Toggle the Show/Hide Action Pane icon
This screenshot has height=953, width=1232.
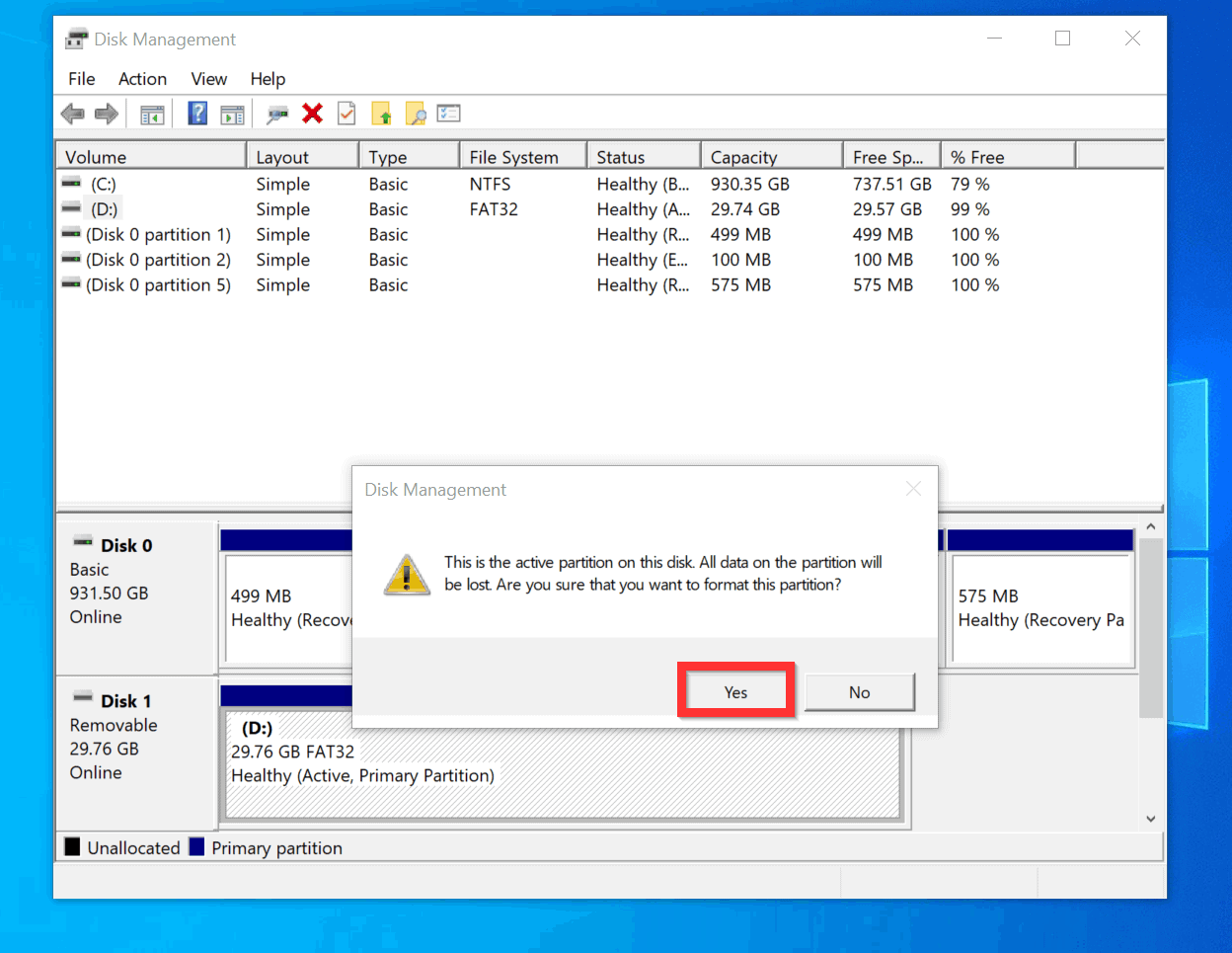tap(232, 114)
